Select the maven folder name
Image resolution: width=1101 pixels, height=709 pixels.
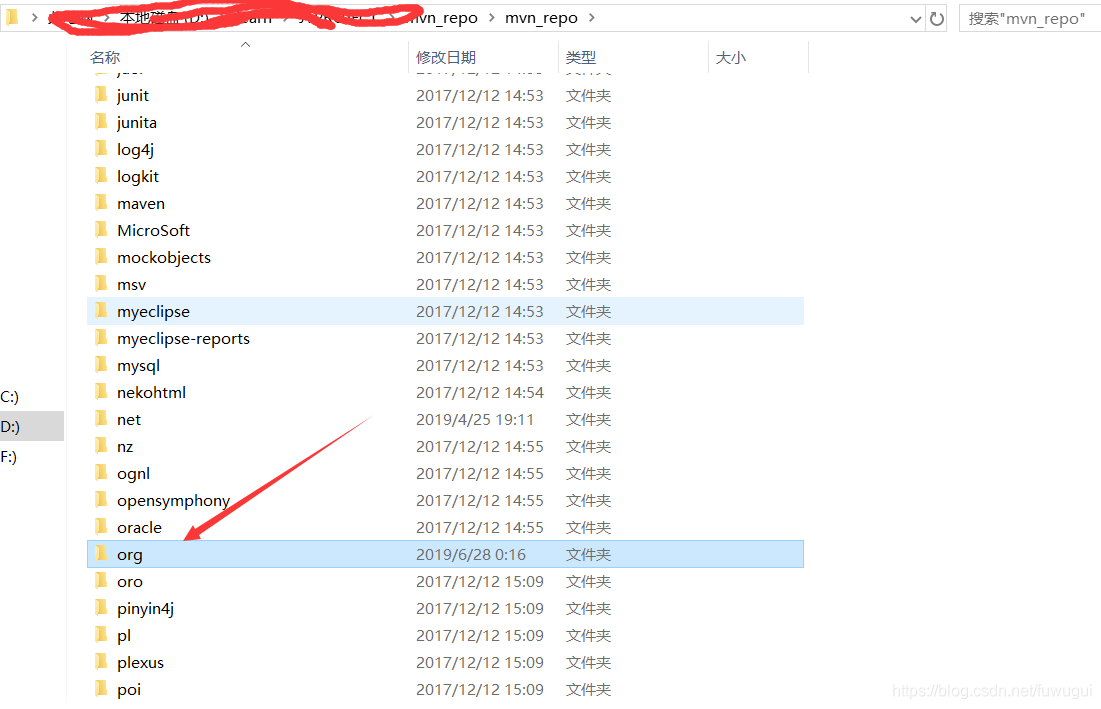[x=141, y=204]
